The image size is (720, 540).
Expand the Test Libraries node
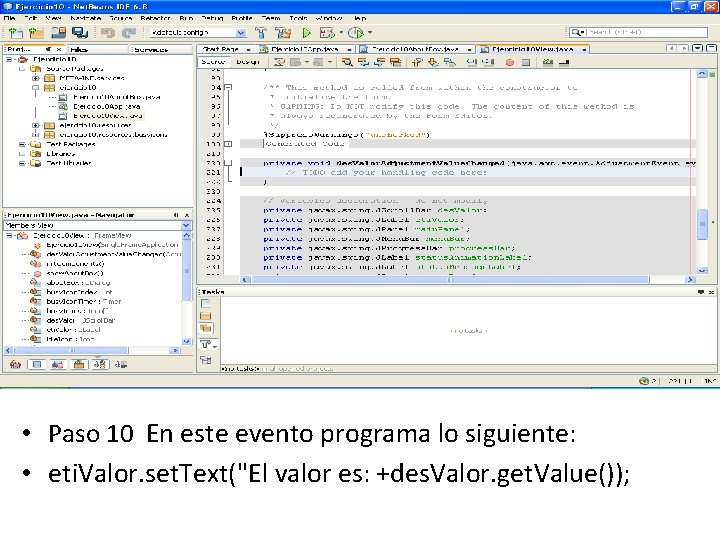[22, 163]
